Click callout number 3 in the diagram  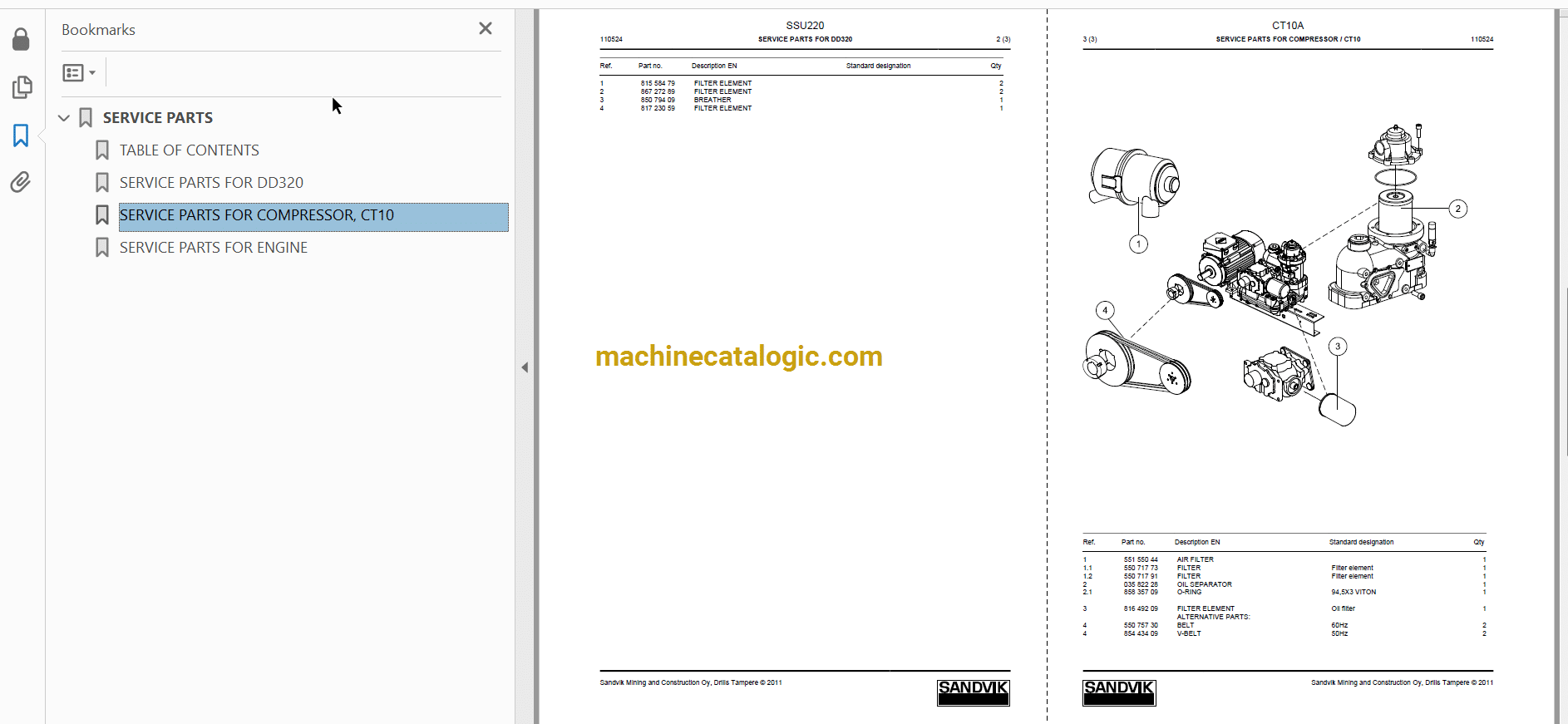click(1338, 347)
